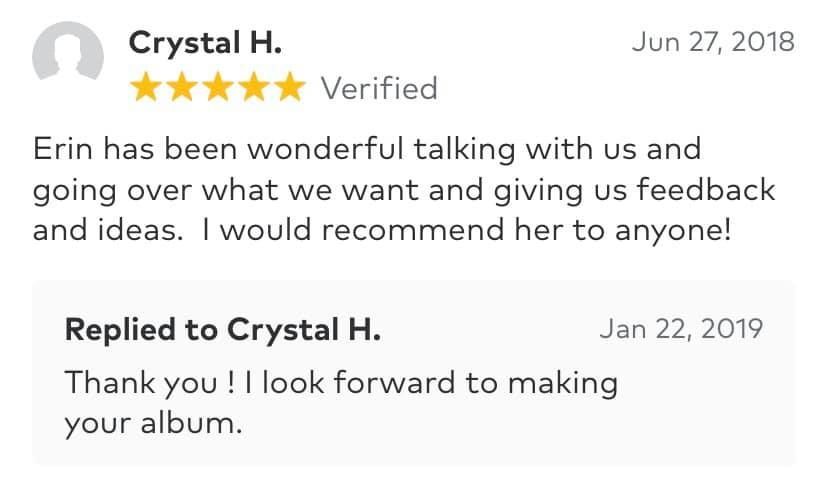
Task: Click the first yellow rating star
Action: (147, 89)
